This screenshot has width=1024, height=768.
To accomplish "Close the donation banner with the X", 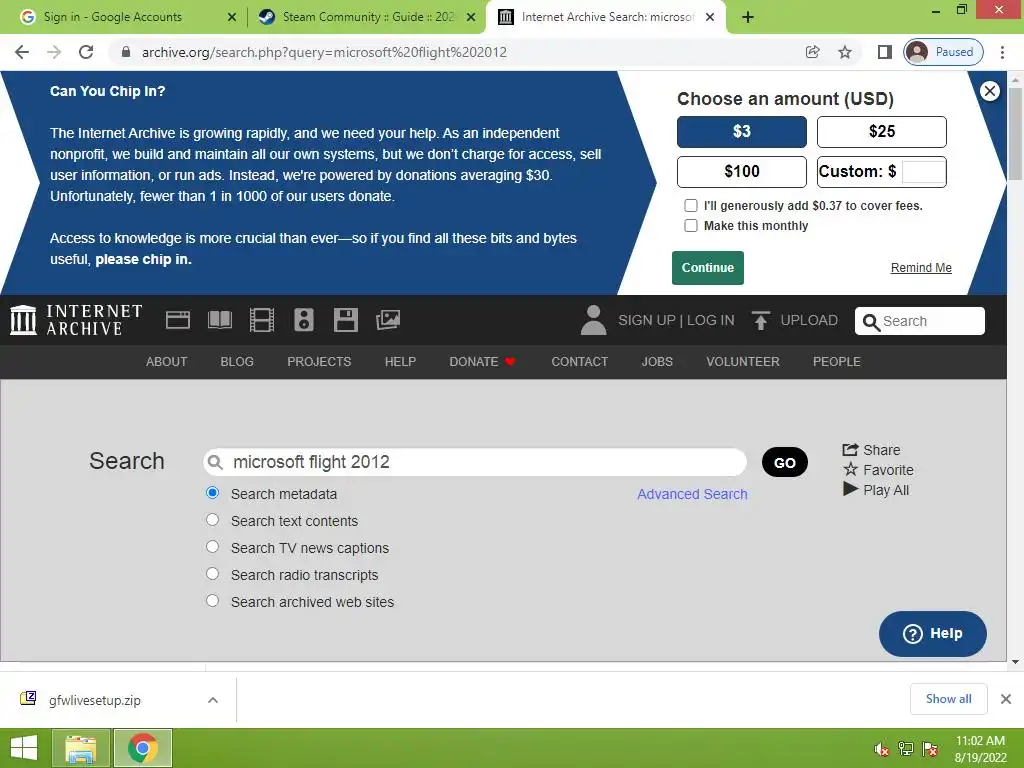I will pos(989,91).
